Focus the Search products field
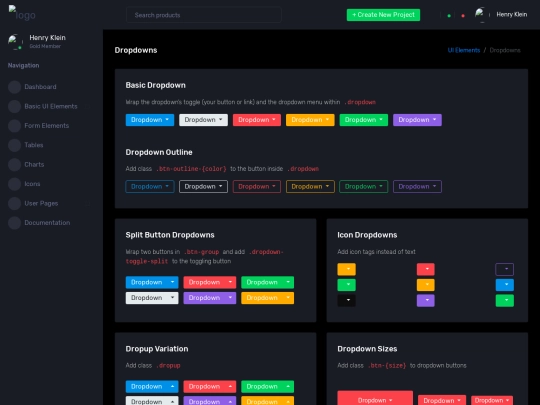The height and width of the screenshot is (405, 540). click(204, 15)
